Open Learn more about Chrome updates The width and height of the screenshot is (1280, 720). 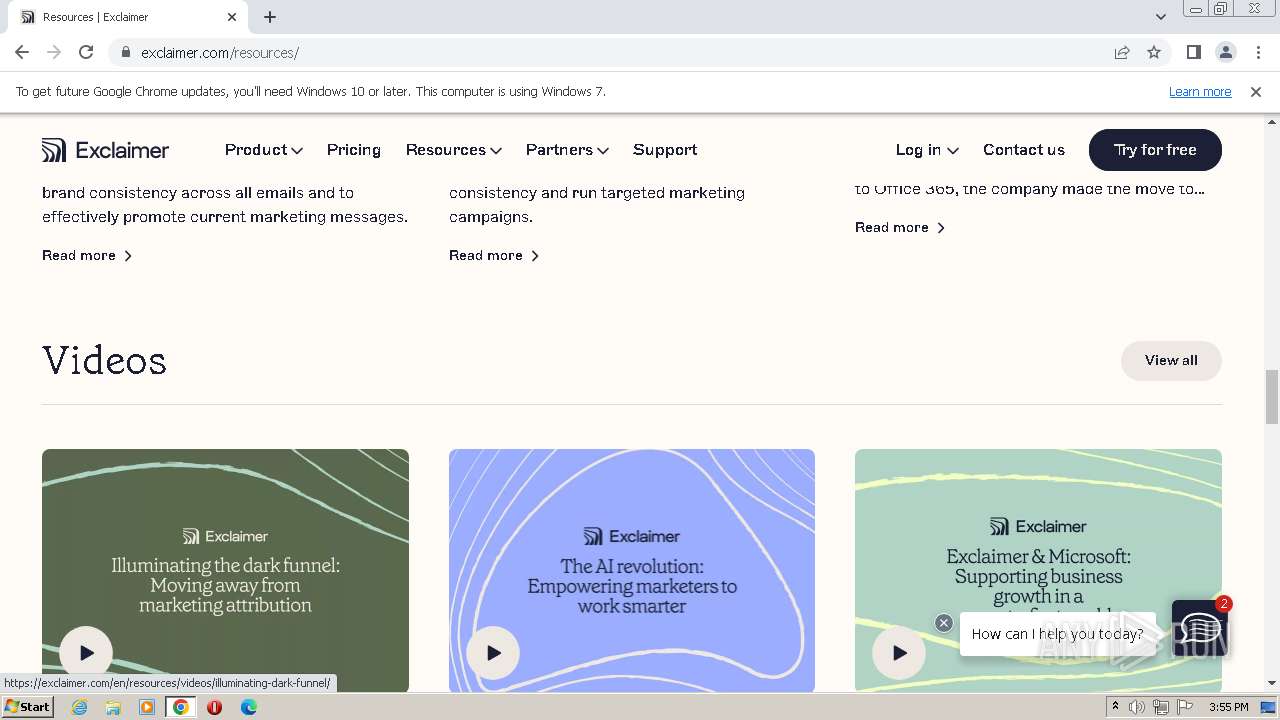(x=1200, y=91)
